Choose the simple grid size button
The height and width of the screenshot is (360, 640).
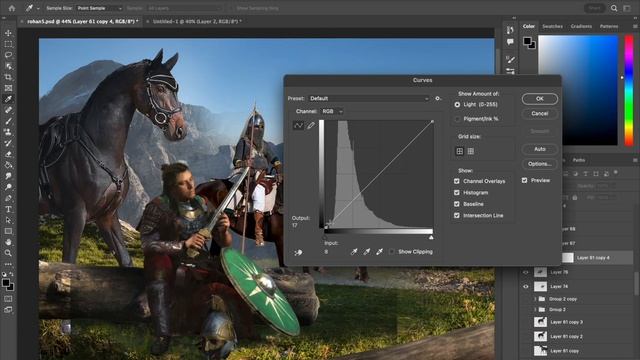460,151
